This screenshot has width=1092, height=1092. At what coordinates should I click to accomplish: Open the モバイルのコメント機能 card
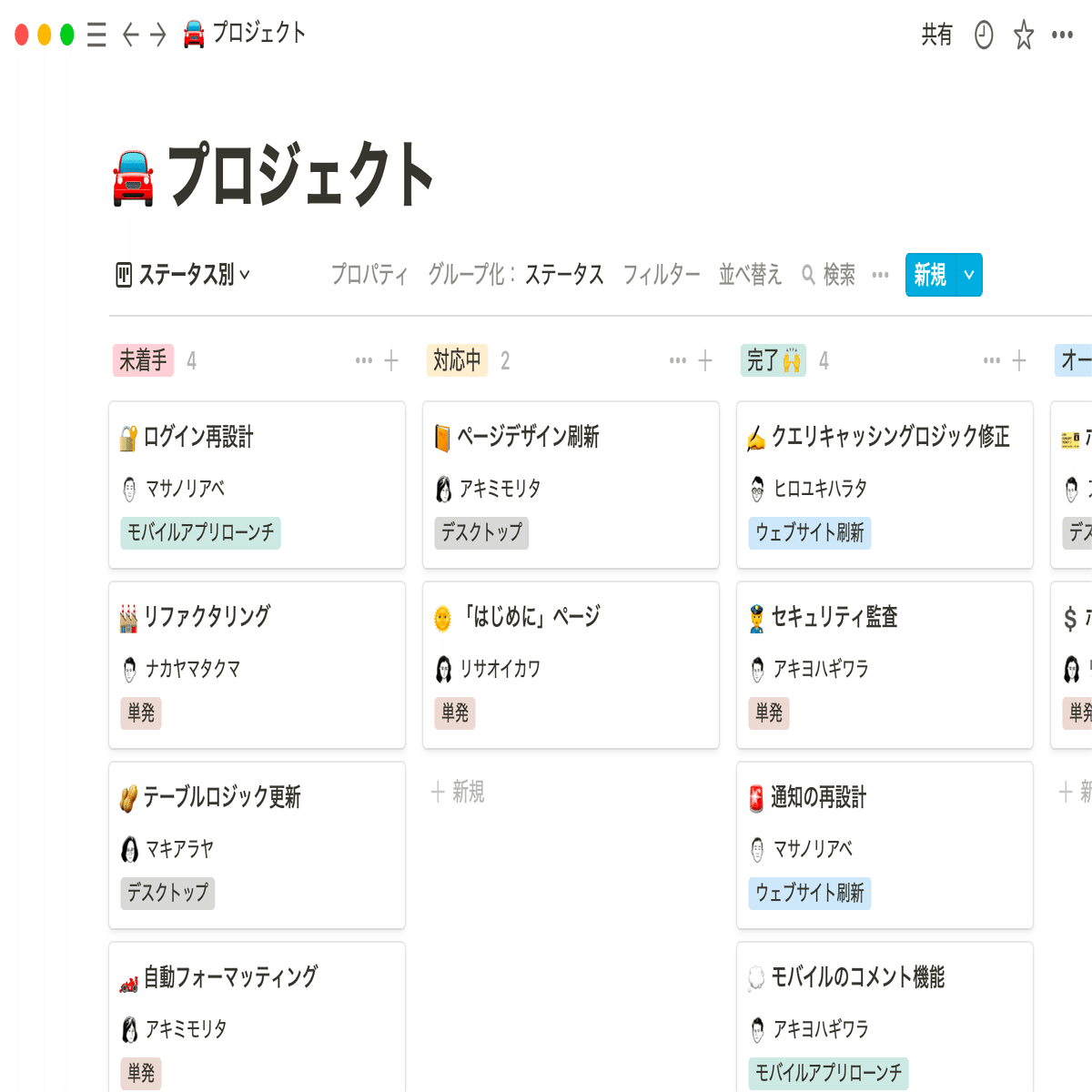point(885,1016)
